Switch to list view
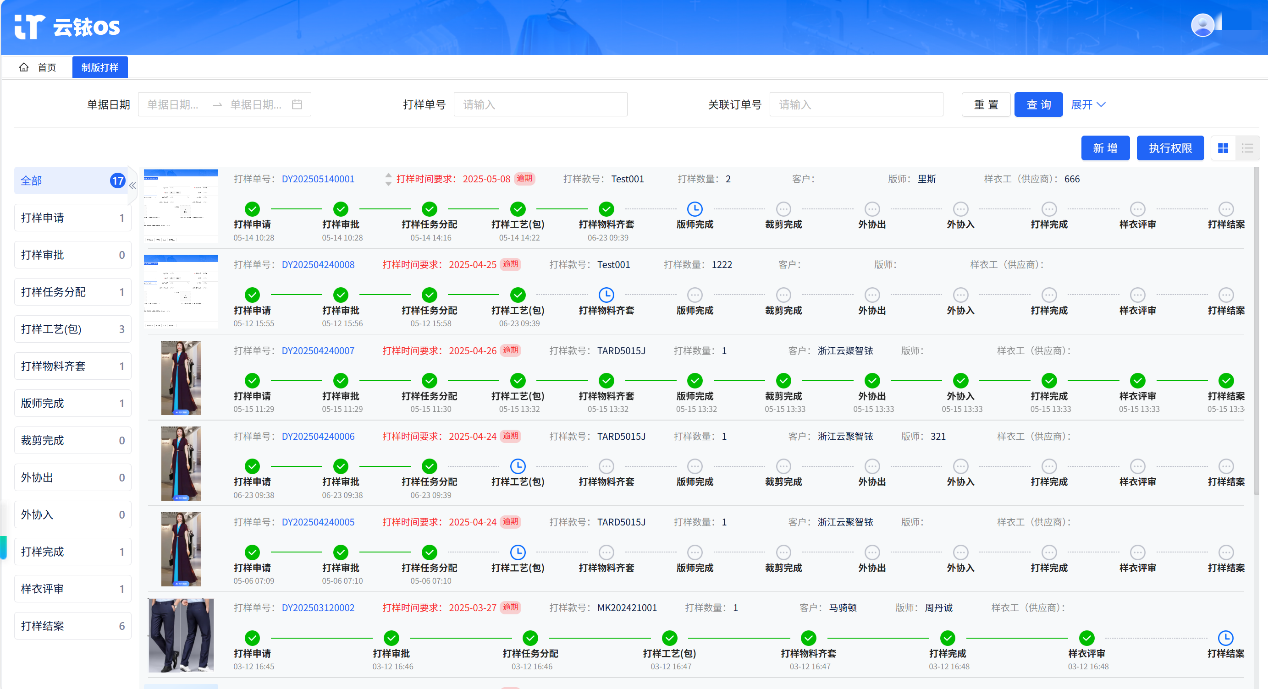This screenshot has height=689, width=1268. point(1247,148)
